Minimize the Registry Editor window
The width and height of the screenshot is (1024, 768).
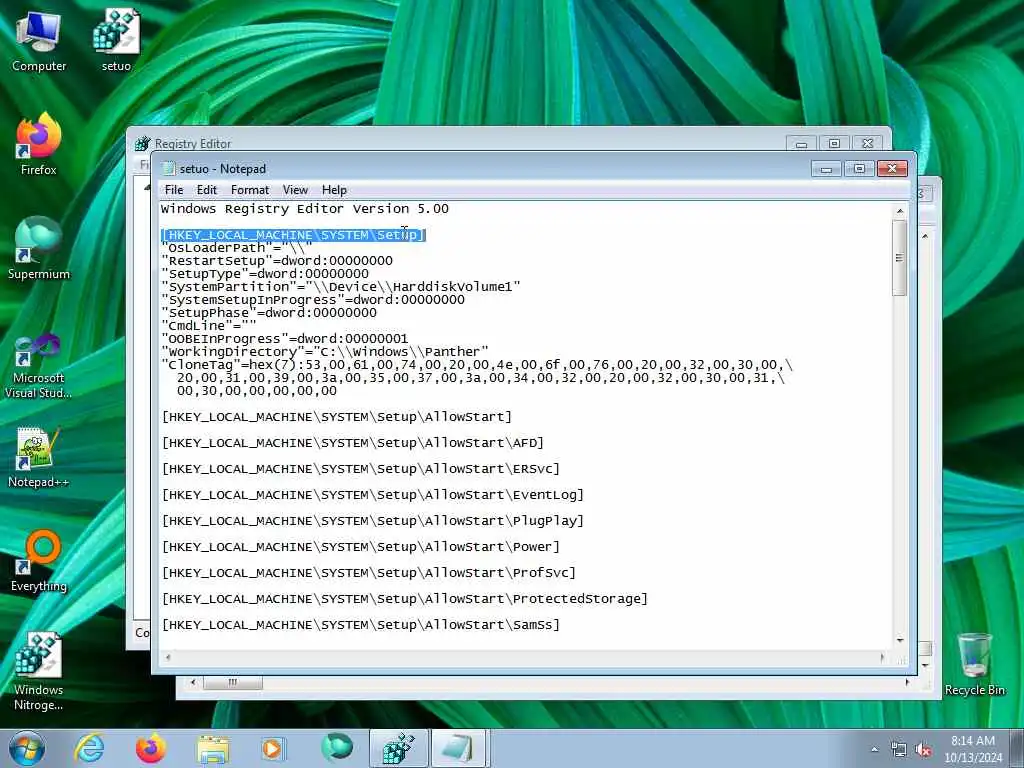(x=801, y=143)
